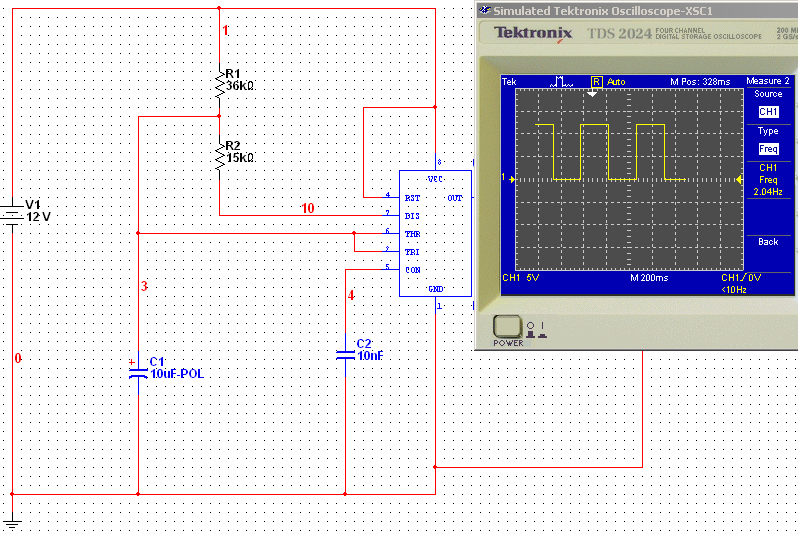The image size is (798, 533).
Task: Click the Measure 2 menu heading
Action: click(x=767, y=81)
